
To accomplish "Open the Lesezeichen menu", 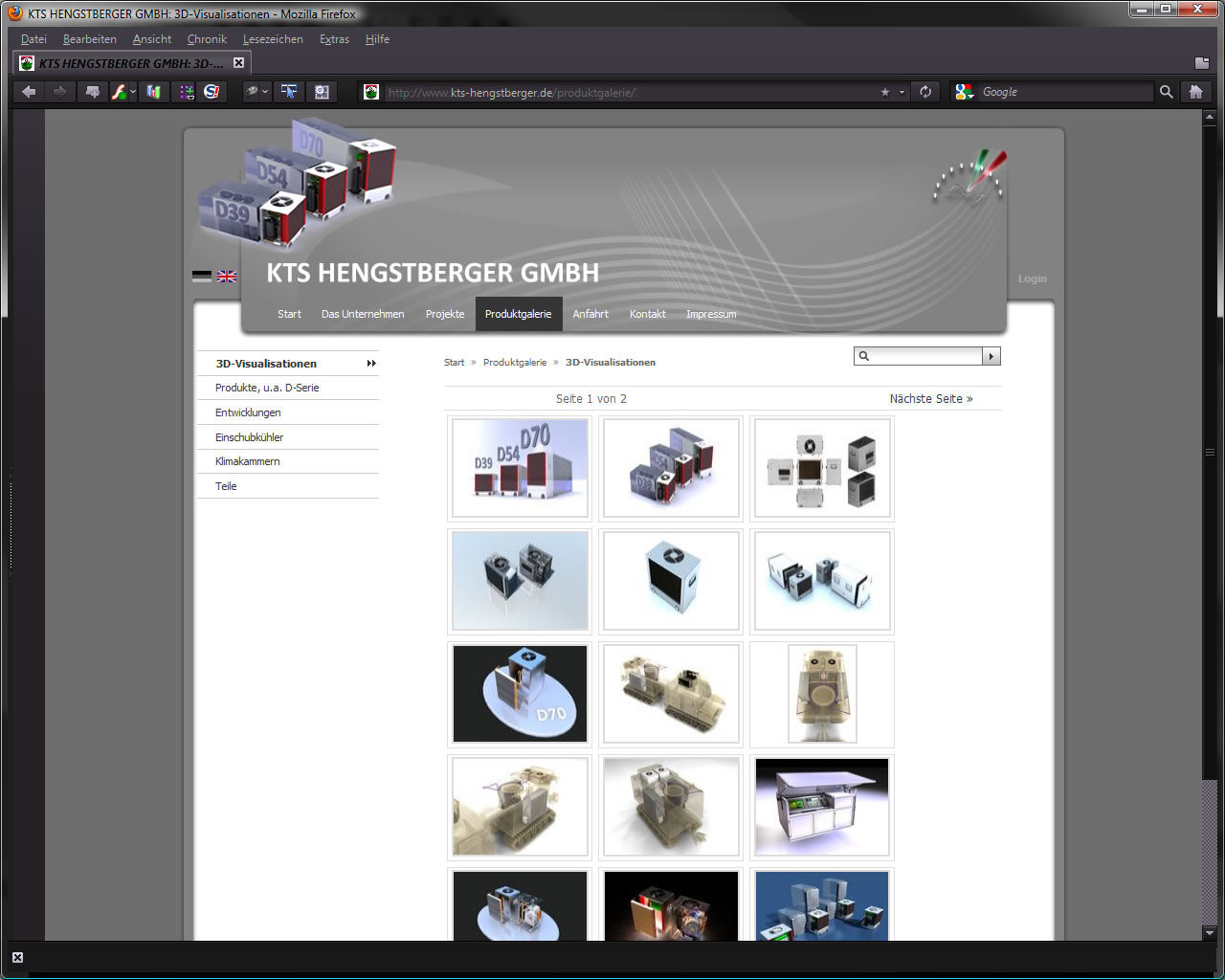I will 273,39.
